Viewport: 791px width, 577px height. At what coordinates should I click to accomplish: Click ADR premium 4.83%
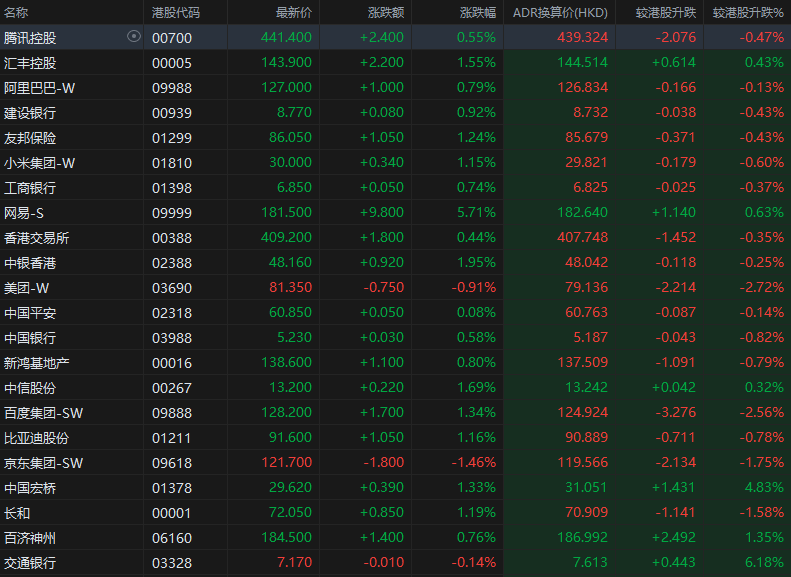[764, 487]
